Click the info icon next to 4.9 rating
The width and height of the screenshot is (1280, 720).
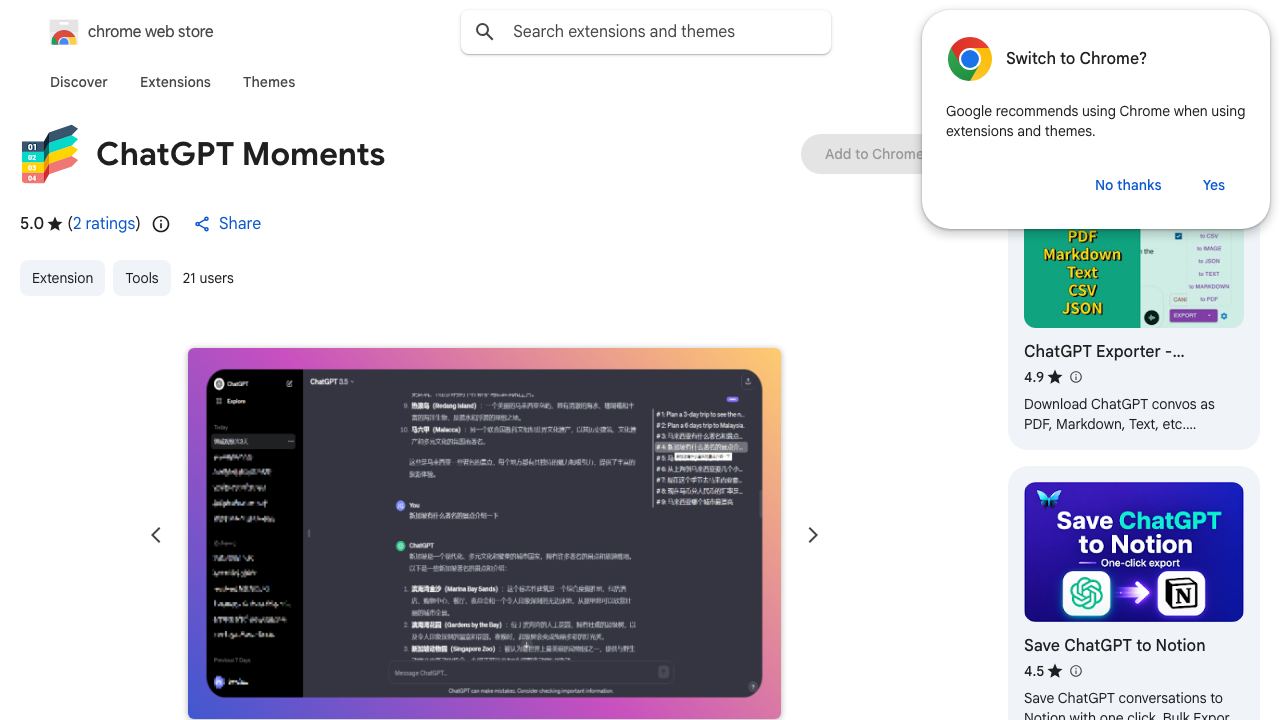[x=1076, y=377]
